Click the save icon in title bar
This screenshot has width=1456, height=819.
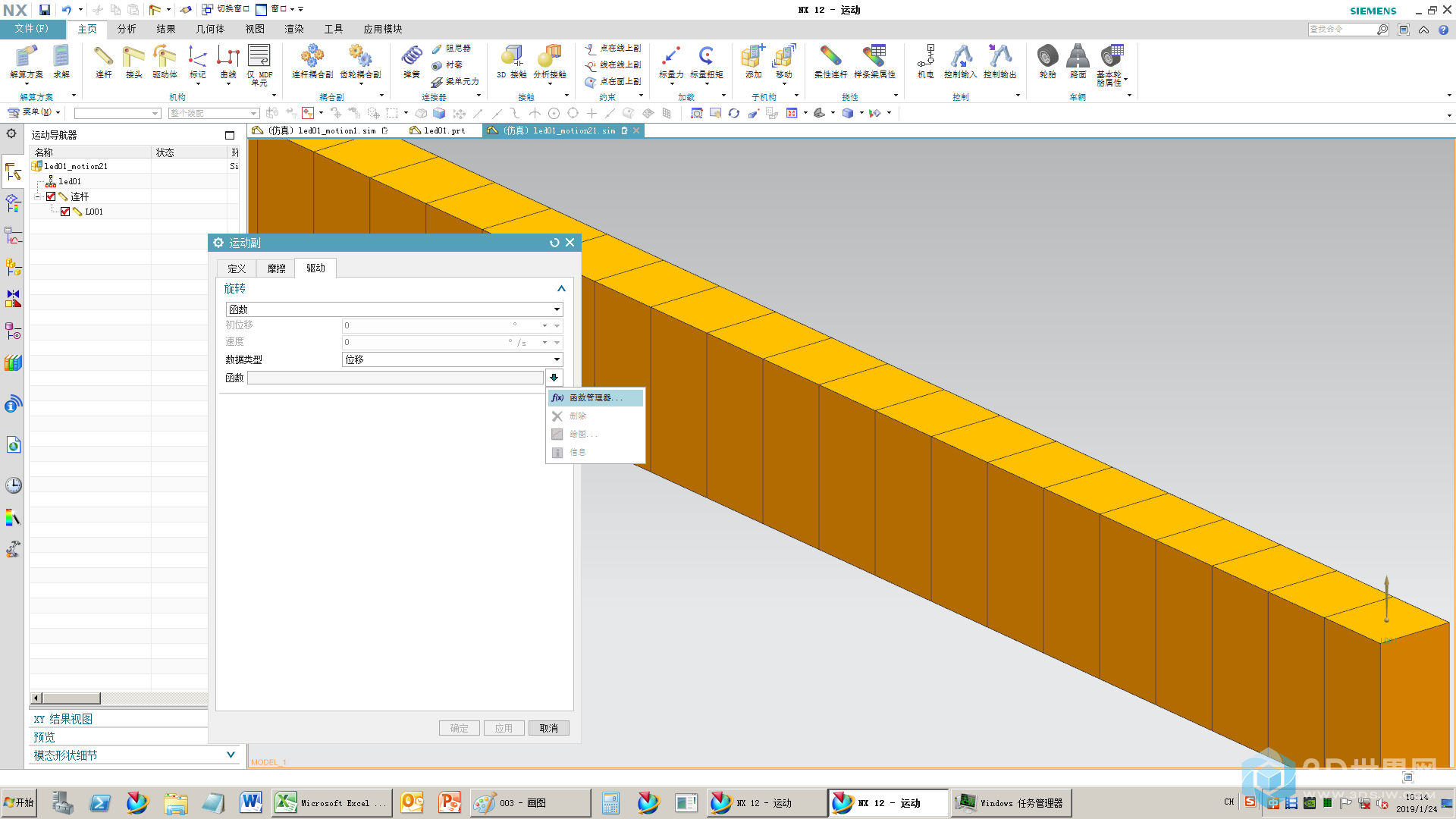45,10
